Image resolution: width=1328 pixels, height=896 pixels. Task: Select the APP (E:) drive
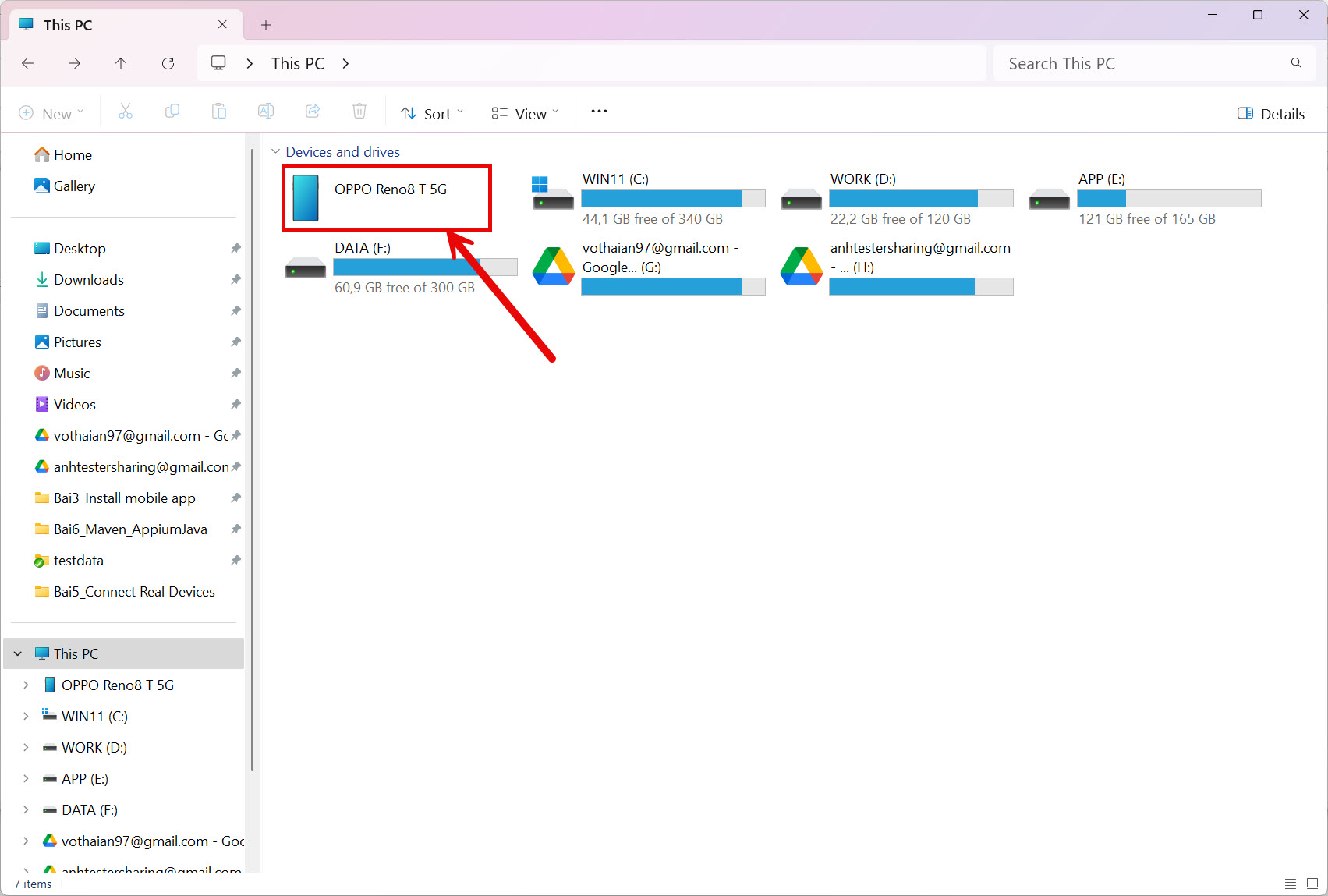pyautogui.click(x=1145, y=198)
